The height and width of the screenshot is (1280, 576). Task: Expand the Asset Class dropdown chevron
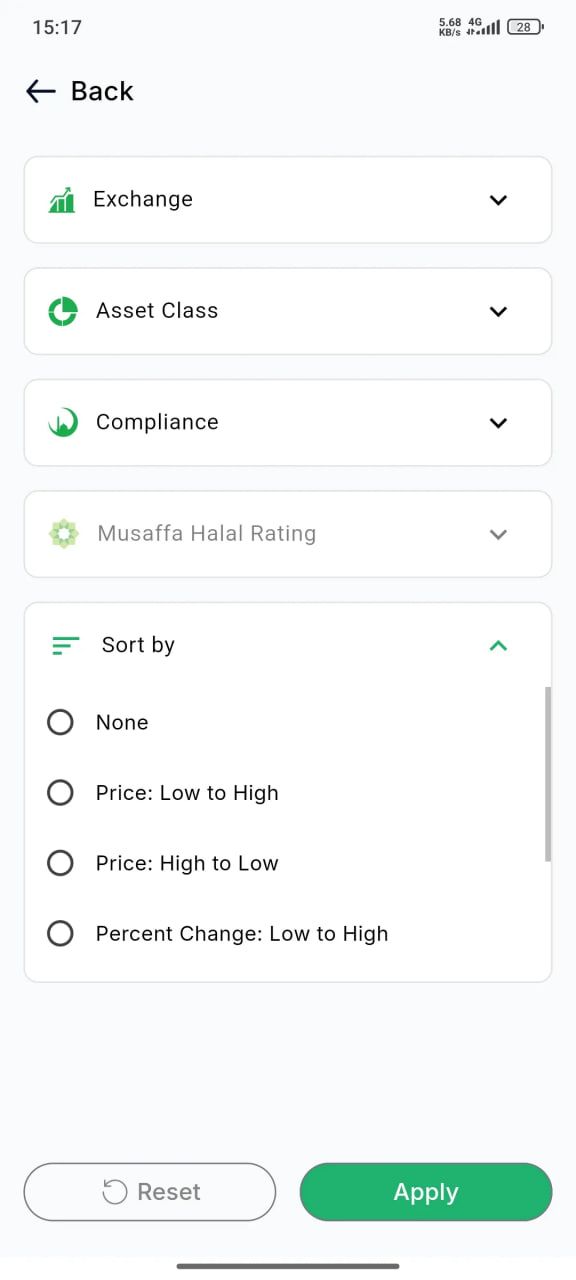point(498,311)
